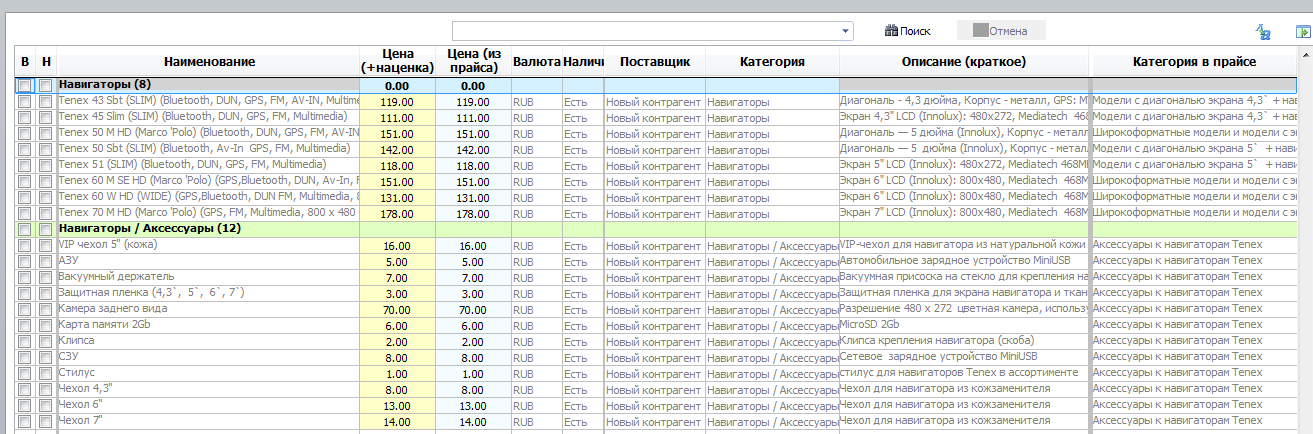This screenshot has height=434, width=1313.
Task: Click the В column header
Action: point(25,62)
